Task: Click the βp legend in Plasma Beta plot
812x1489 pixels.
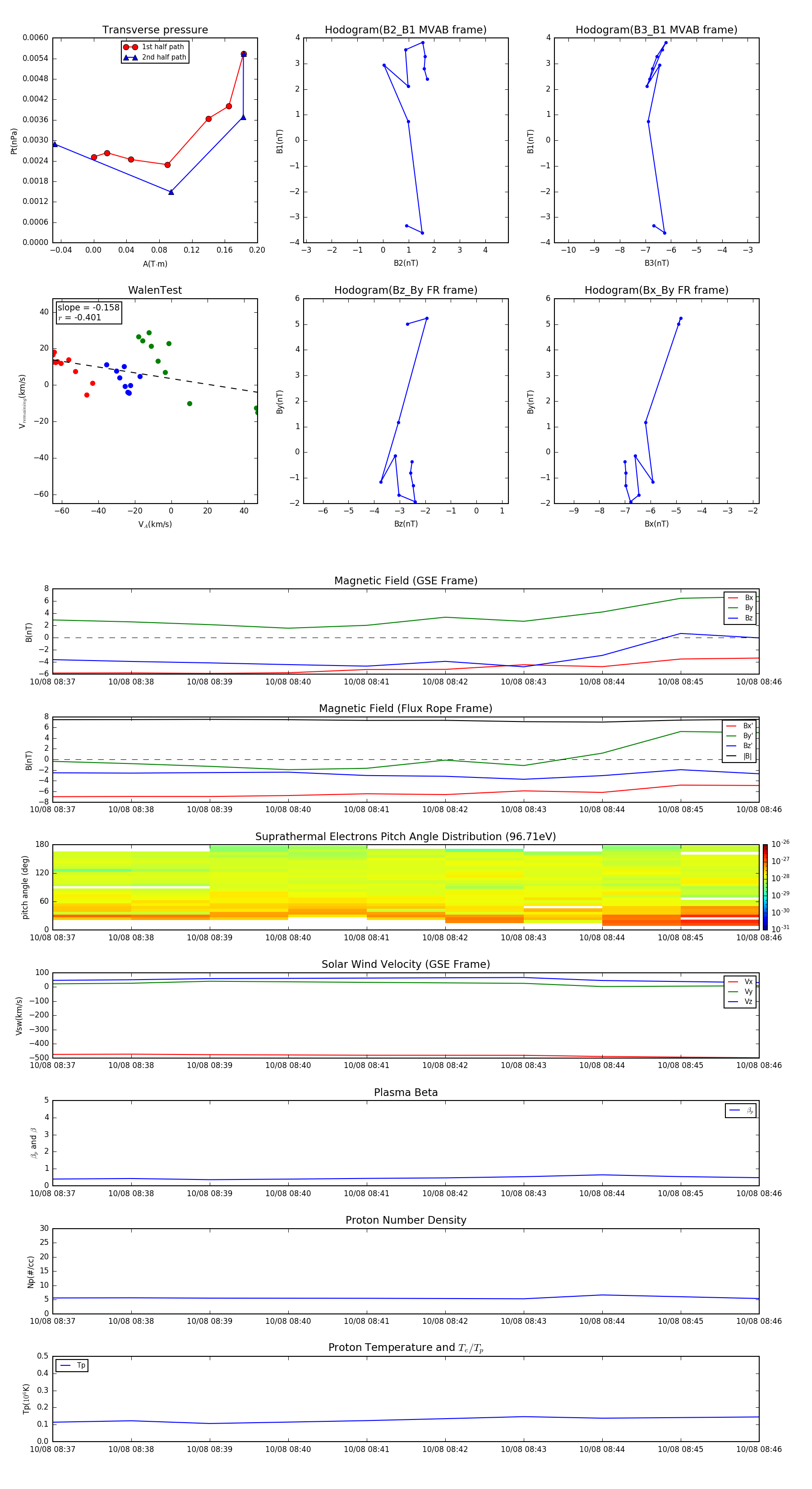Action: click(x=741, y=1111)
